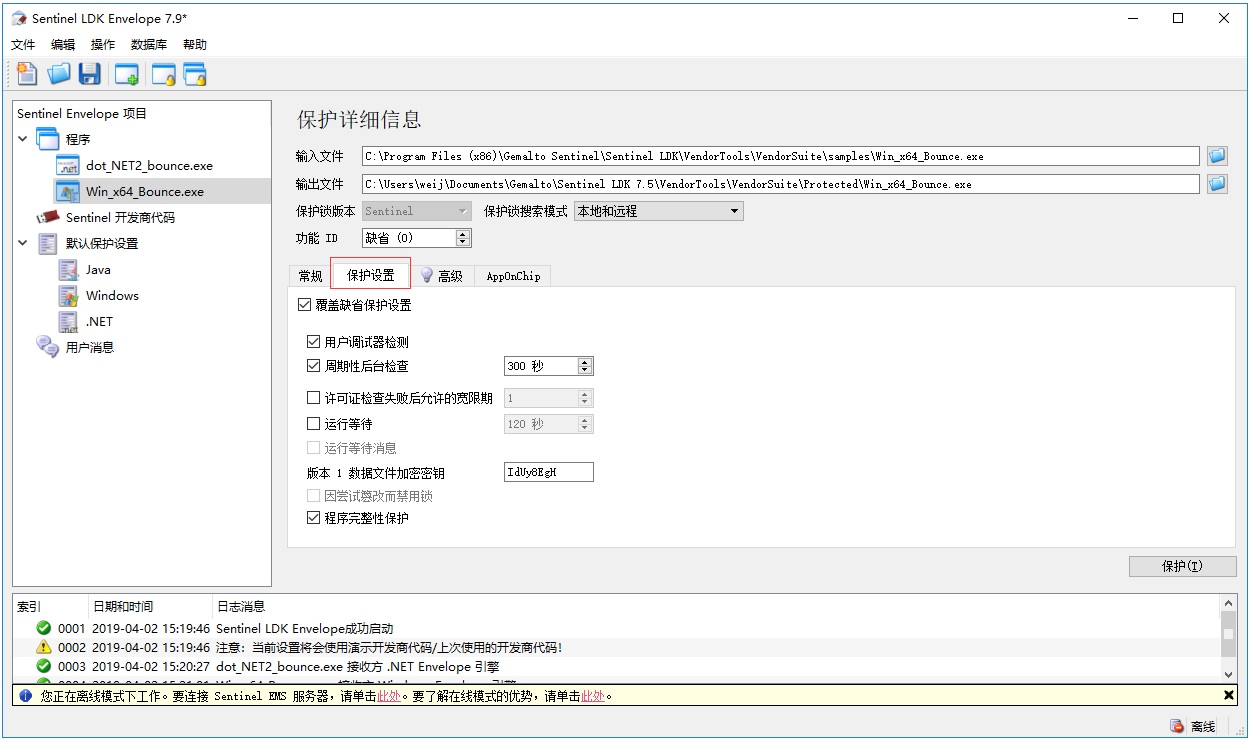Select dot_NET2_bounce.exe in the tree
Viewport: 1252px width, 742px height.
(148, 166)
